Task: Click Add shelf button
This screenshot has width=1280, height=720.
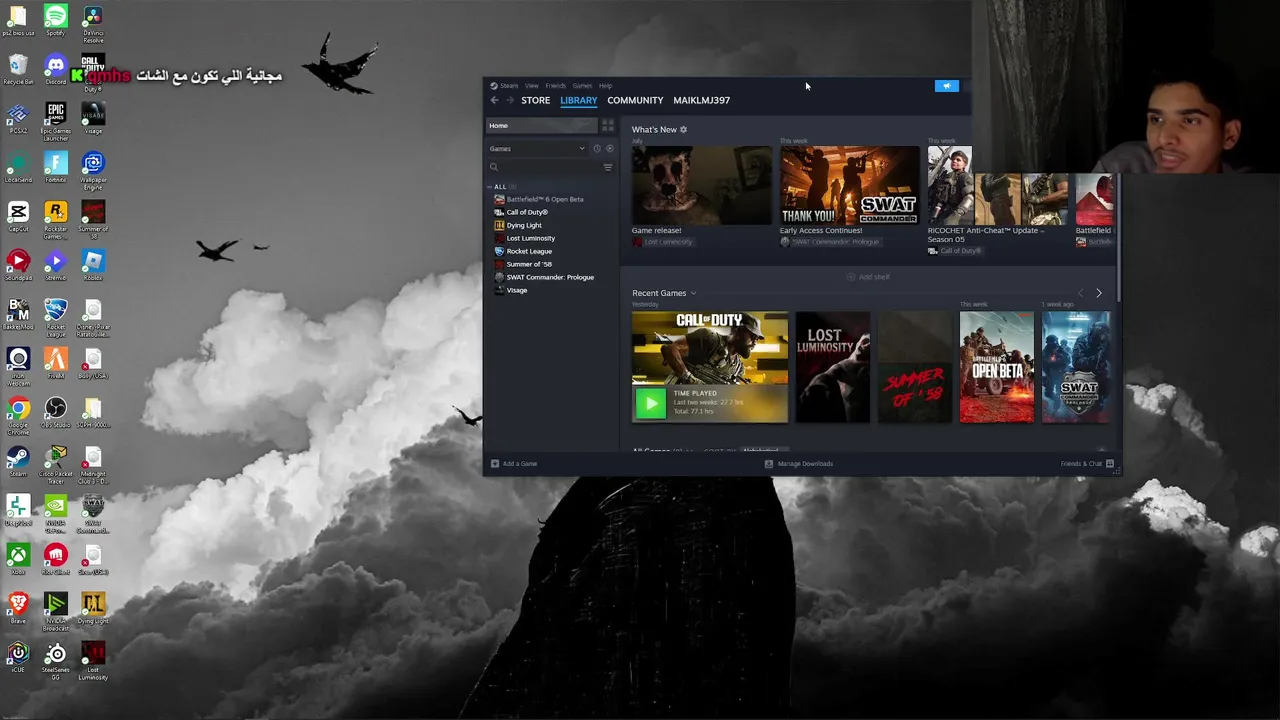Action: (x=868, y=277)
